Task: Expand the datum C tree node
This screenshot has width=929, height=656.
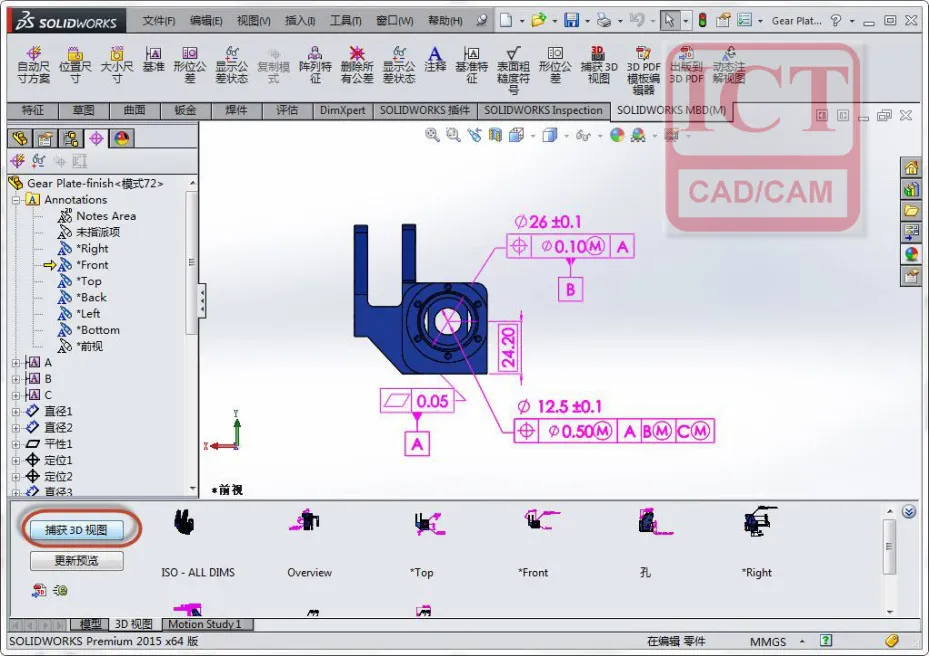Action: click(x=16, y=395)
